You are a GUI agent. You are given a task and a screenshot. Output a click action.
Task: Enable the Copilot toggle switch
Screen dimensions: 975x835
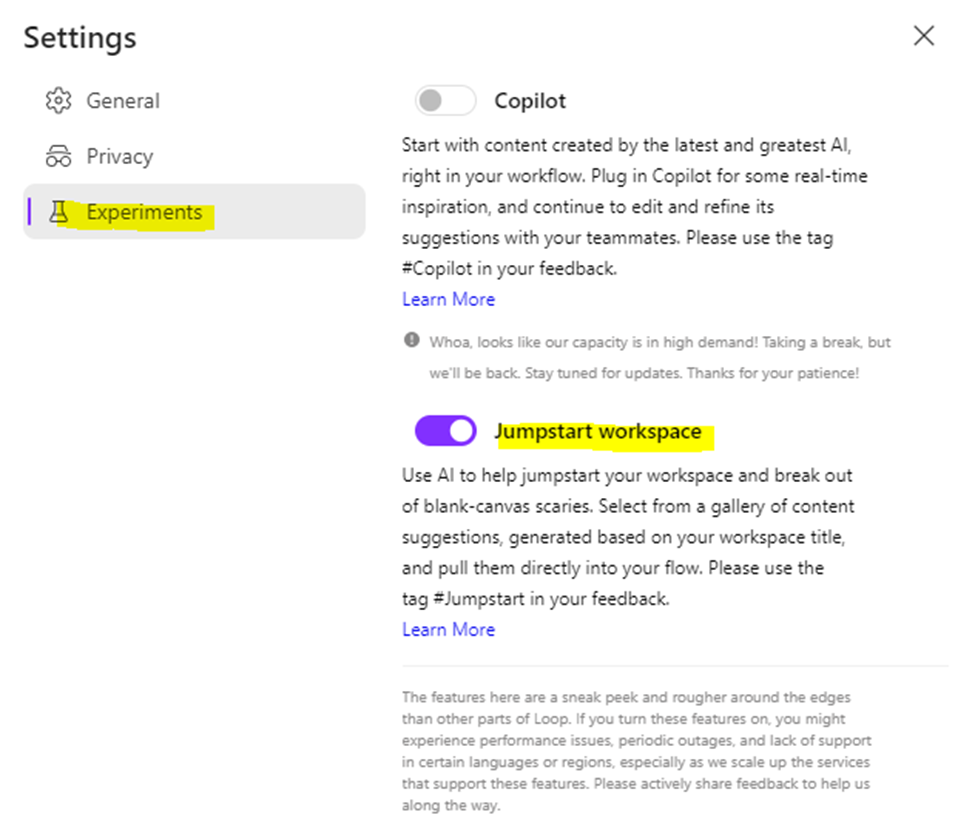click(445, 101)
